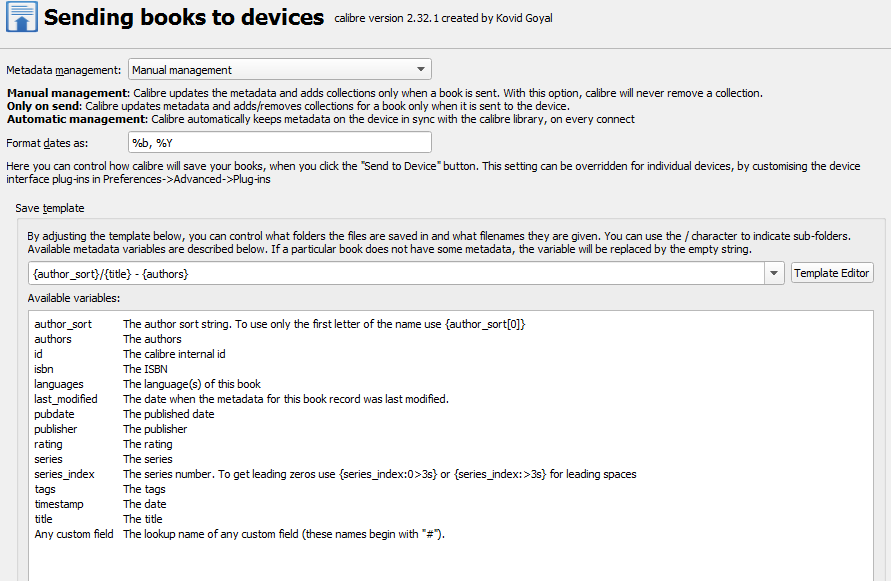The width and height of the screenshot is (891, 581).
Task: Click the Format dates as input field
Action: coord(279,143)
